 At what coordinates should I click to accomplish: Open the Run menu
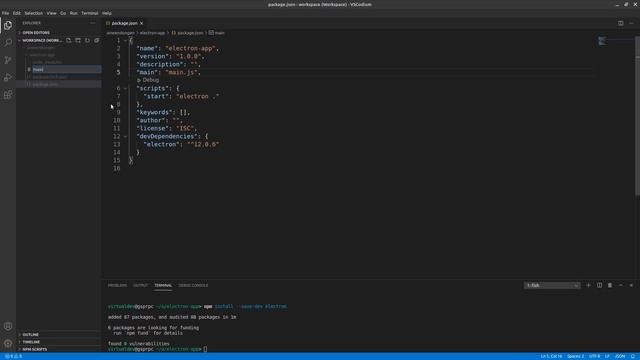pos(73,13)
